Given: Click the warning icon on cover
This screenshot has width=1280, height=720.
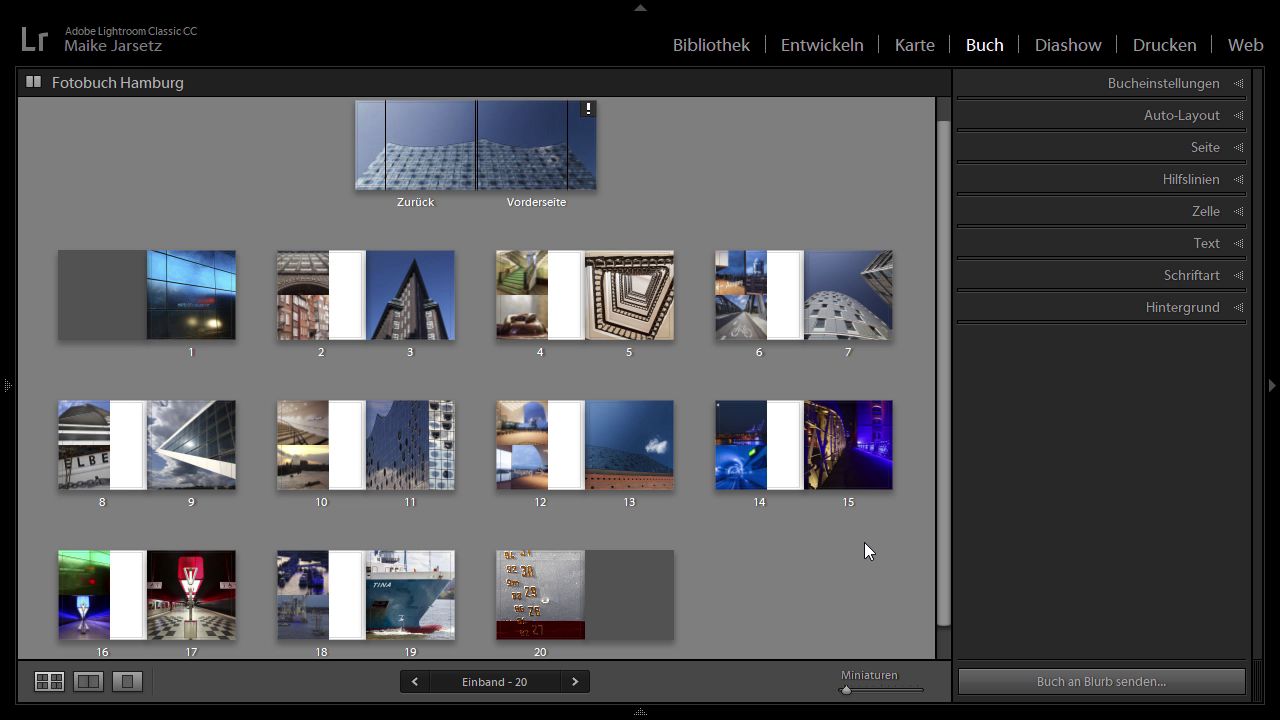Looking at the screenshot, I should 589,109.
